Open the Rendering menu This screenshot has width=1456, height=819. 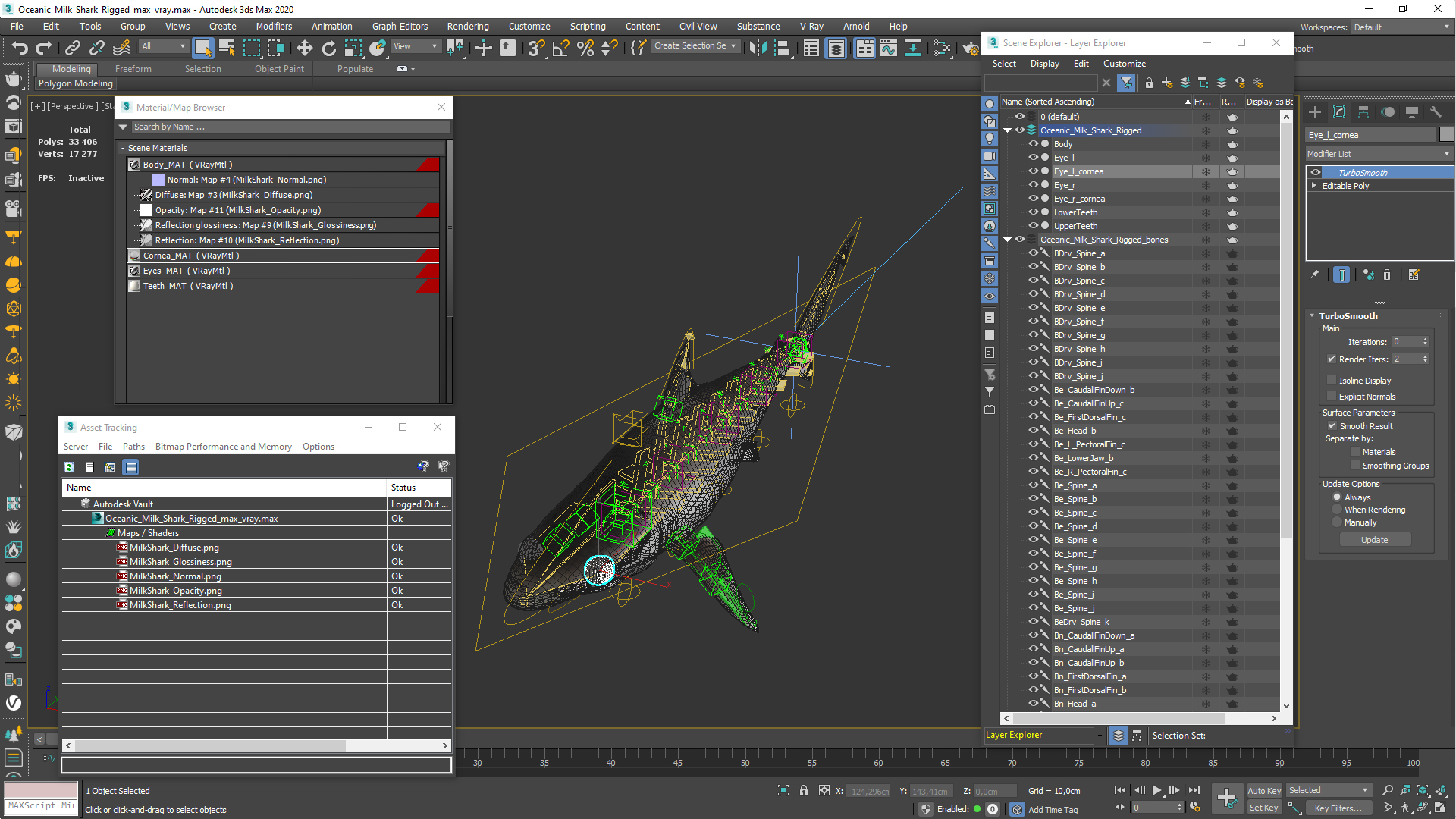click(x=468, y=26)
